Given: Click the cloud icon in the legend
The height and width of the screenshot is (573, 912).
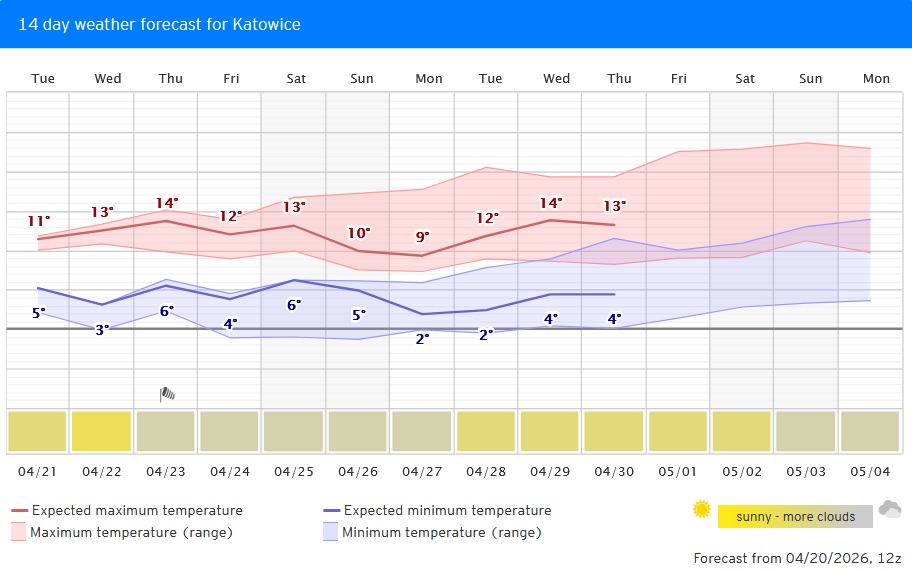Looking at the screenshot, I should [x=889, y=510].
